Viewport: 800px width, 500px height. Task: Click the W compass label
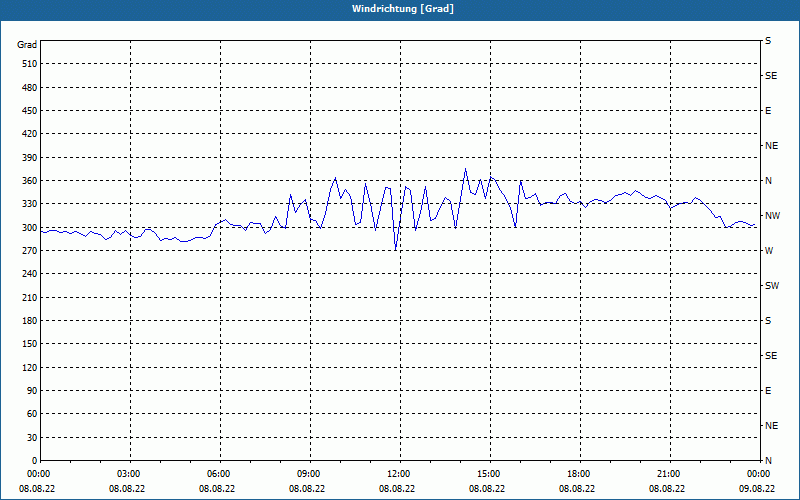(x=769, y=251)
